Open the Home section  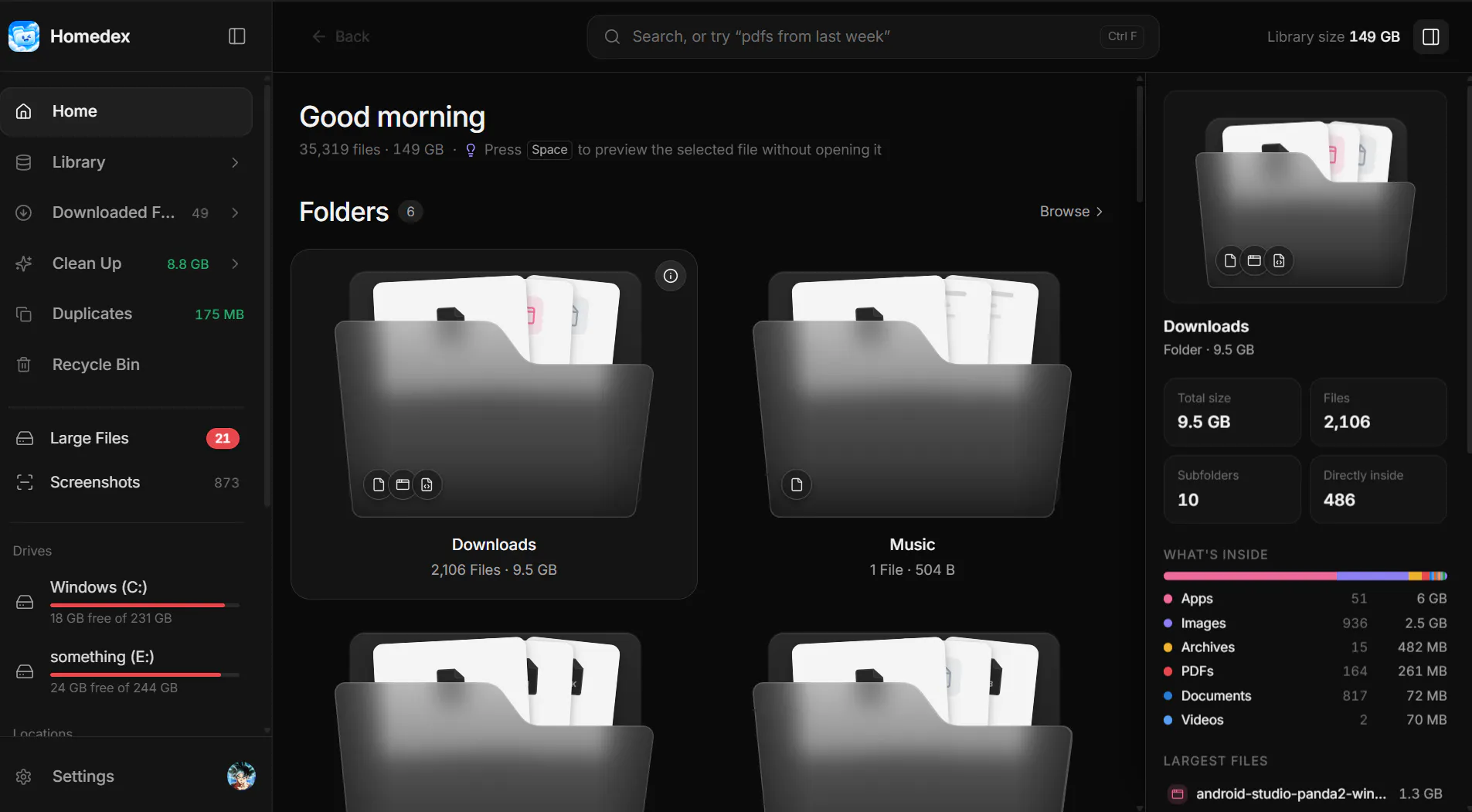[x=127, y=111]
